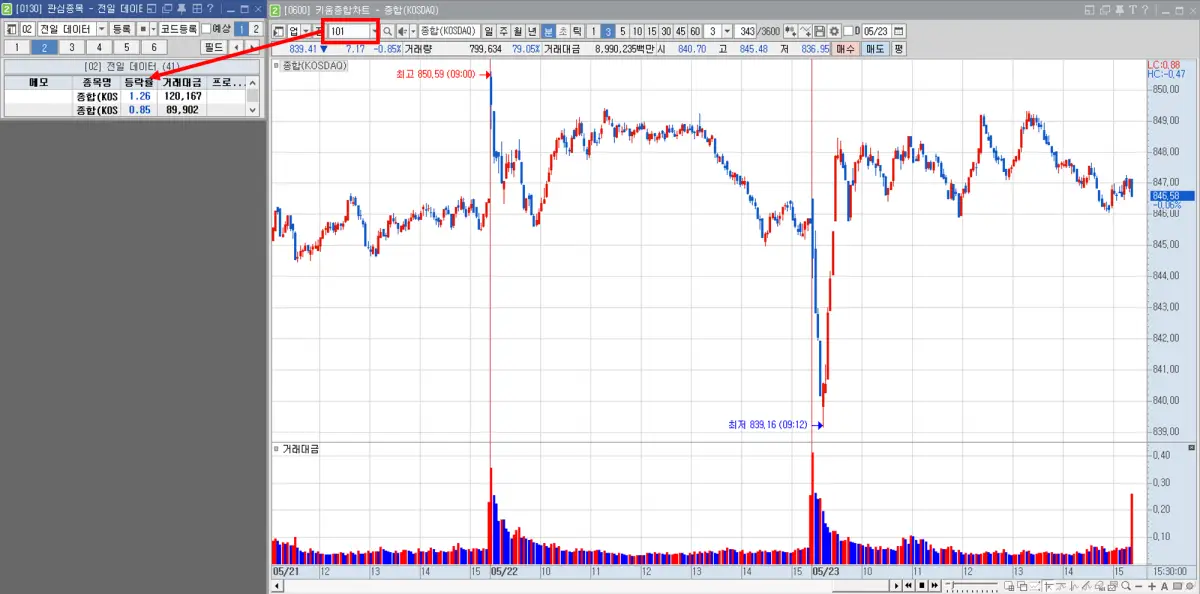Image resolution: width=1200 pixels, height=594 pixels.
Task: Click the zoom magnifier icon in bottom toolbar
Action: pos(1125,586)
